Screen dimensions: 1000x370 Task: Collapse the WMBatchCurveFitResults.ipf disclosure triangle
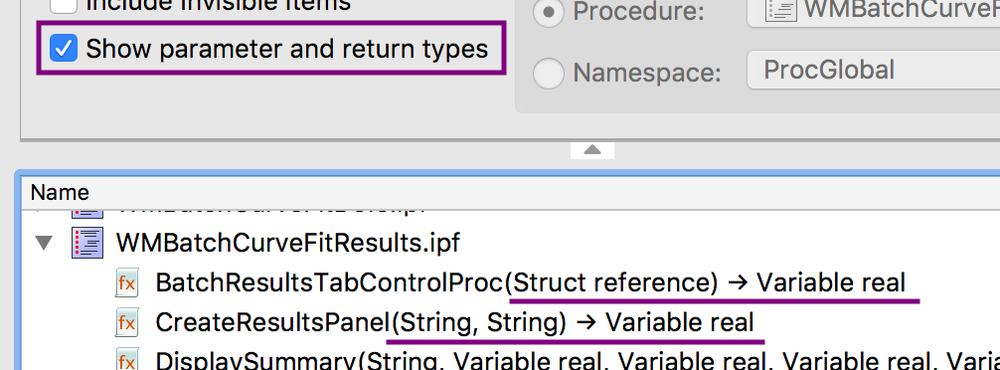tap(43, 243)
